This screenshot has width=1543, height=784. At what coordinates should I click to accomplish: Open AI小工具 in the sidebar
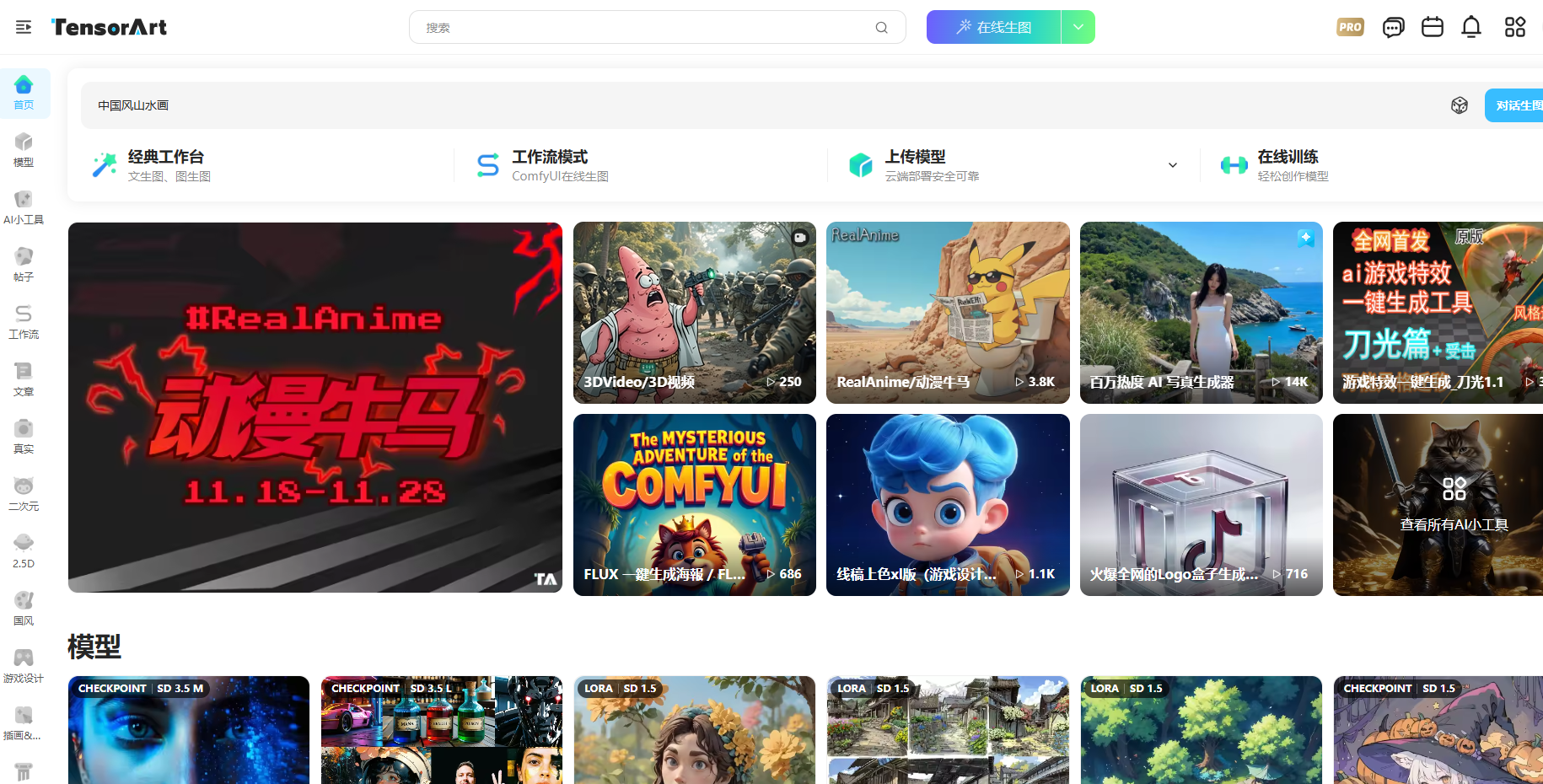(24, 207)
